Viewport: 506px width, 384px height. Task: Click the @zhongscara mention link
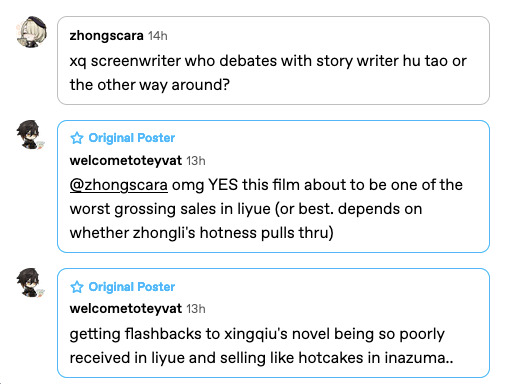point(118,185)
